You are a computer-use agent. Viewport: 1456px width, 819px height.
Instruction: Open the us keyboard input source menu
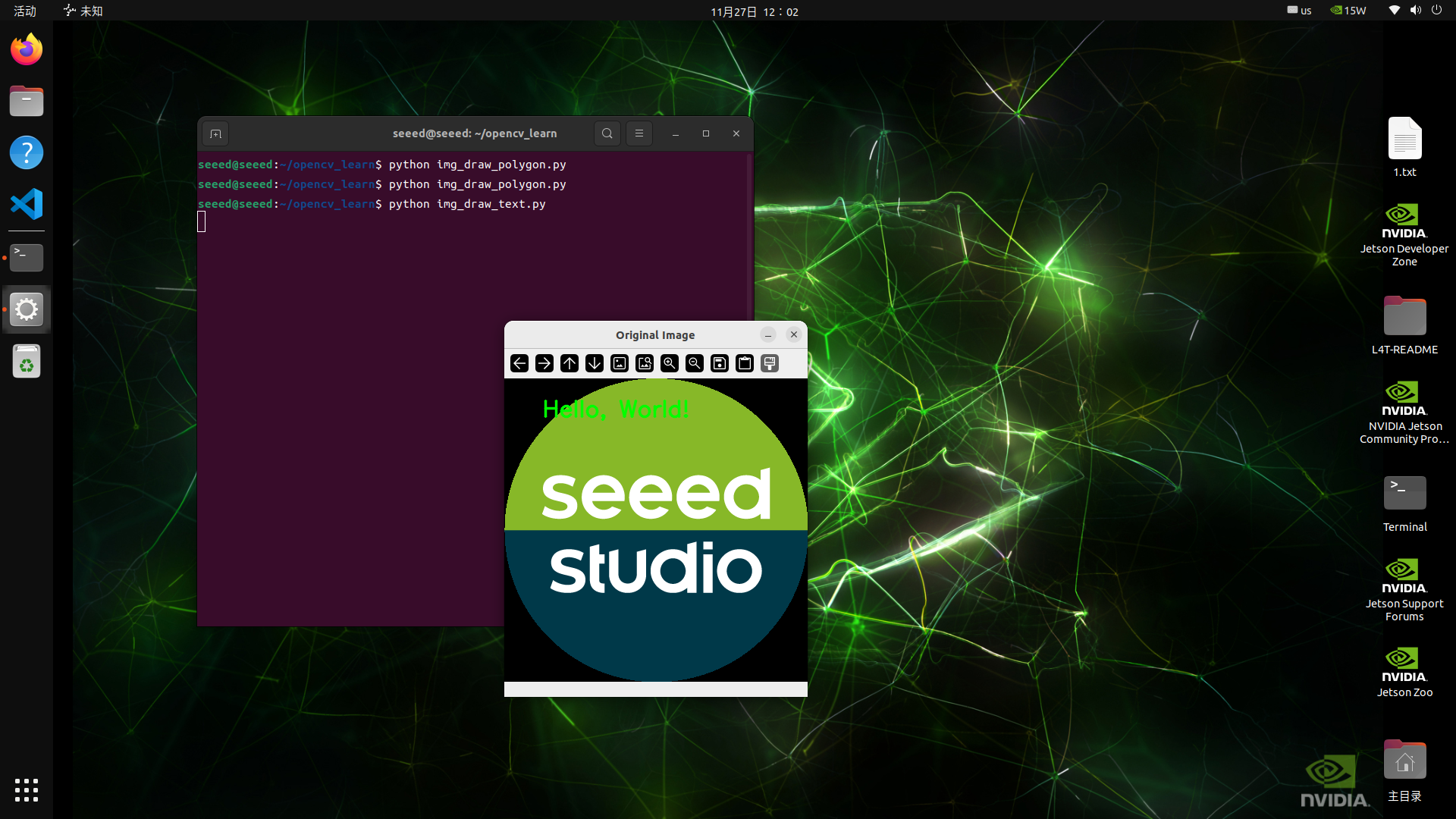click(x=1299, y=11)
